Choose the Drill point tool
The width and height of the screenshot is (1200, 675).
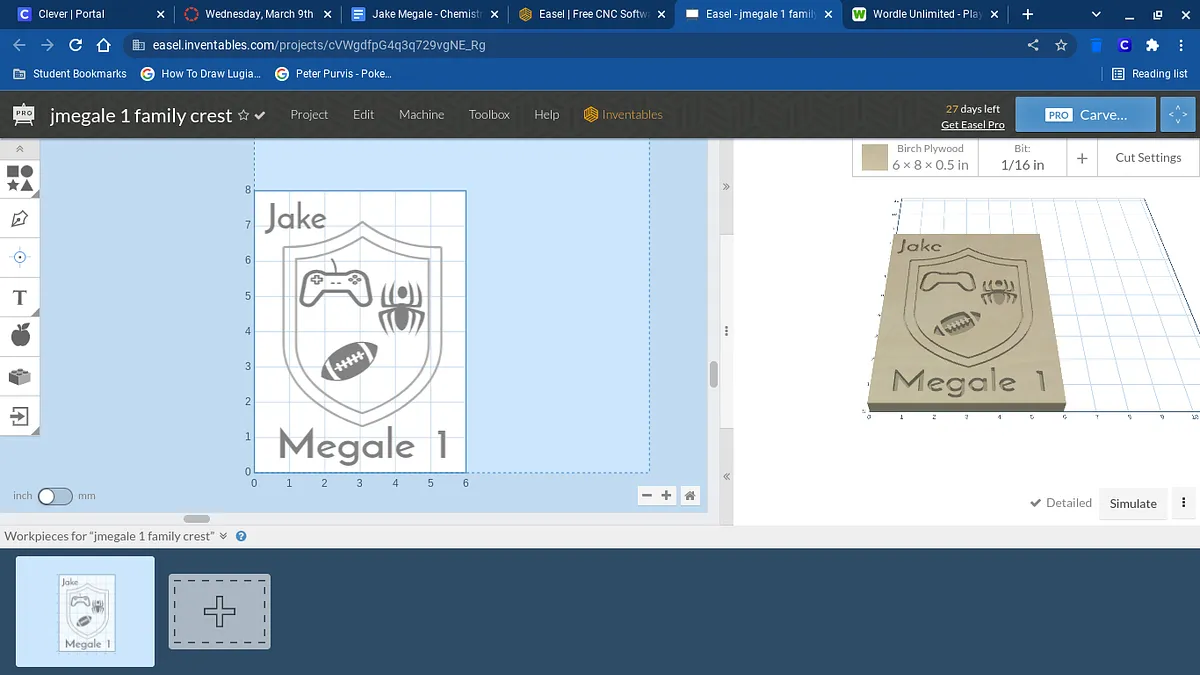click(20, 257)
